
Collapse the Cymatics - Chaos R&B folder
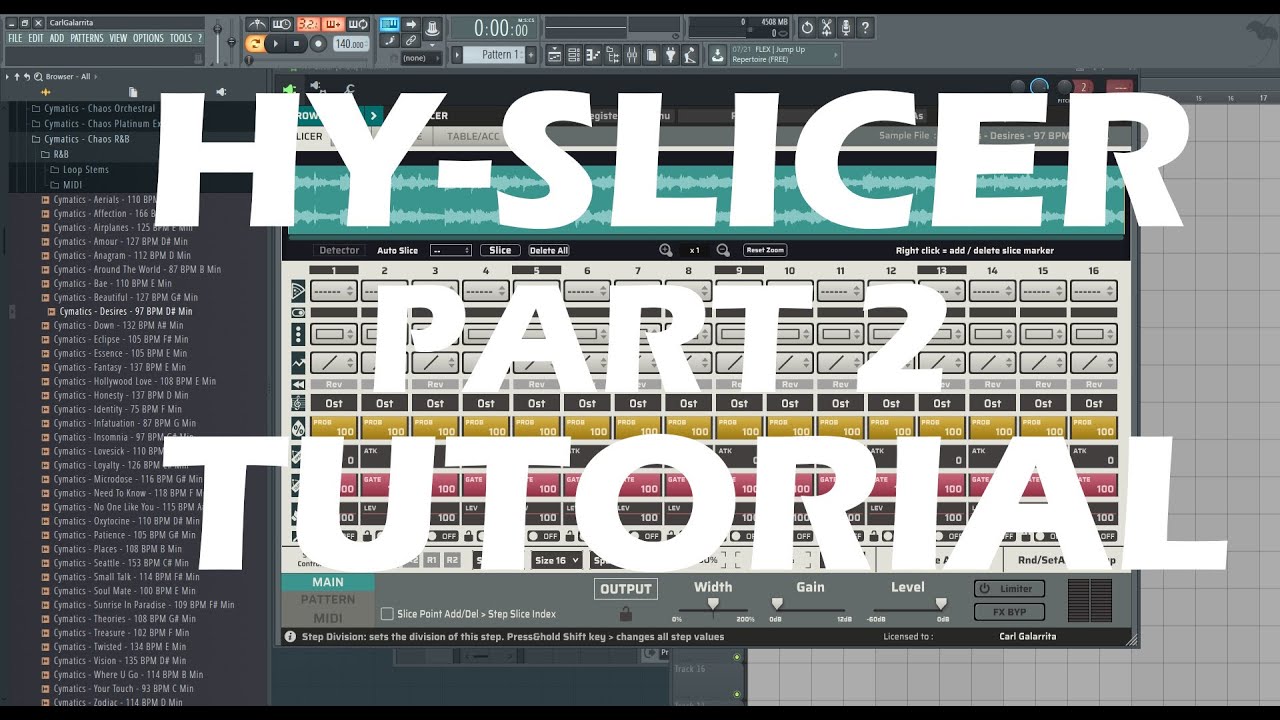tap(80, 139)
